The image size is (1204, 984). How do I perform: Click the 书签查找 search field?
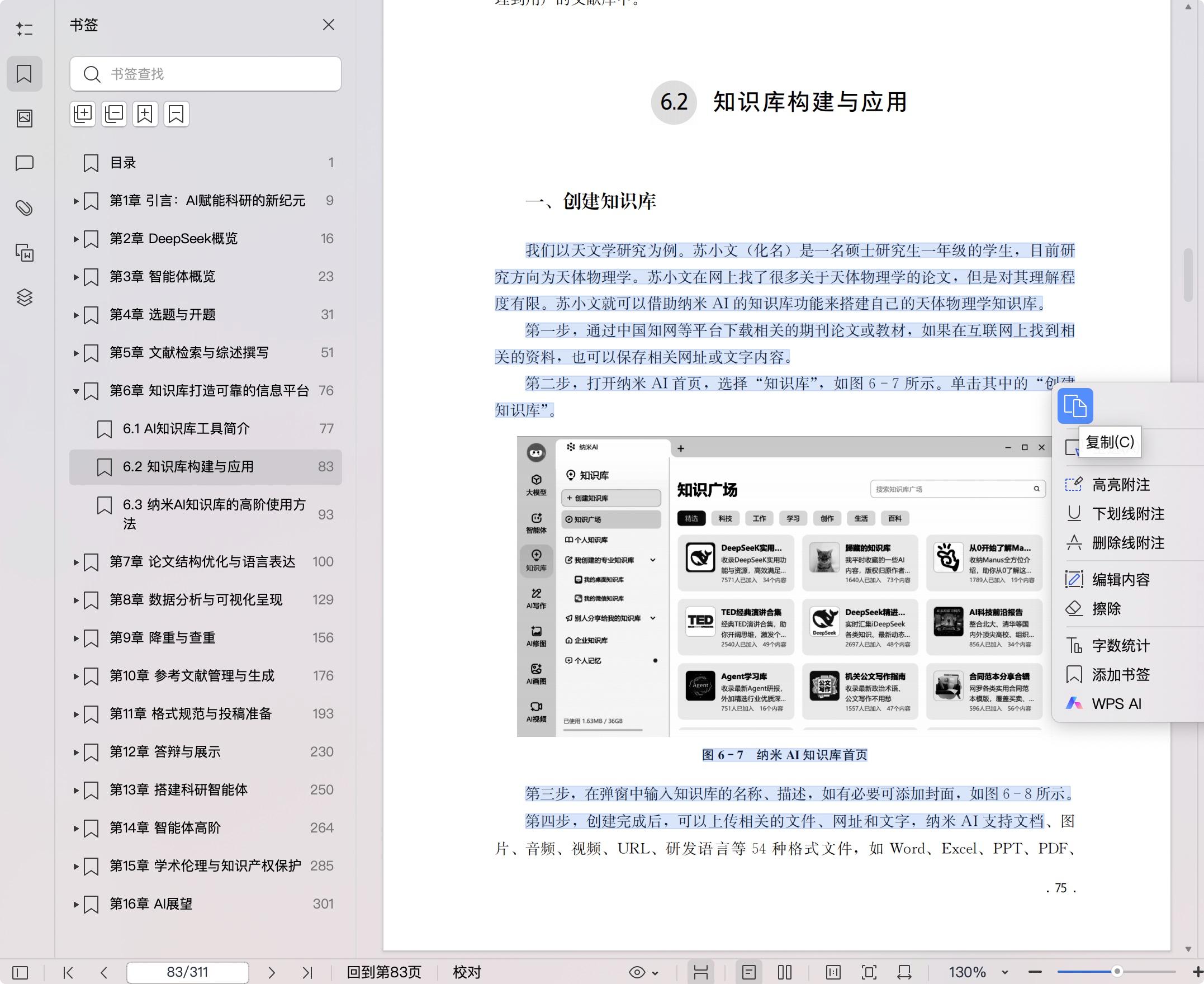pyautogui.click(x=206, y=74)
